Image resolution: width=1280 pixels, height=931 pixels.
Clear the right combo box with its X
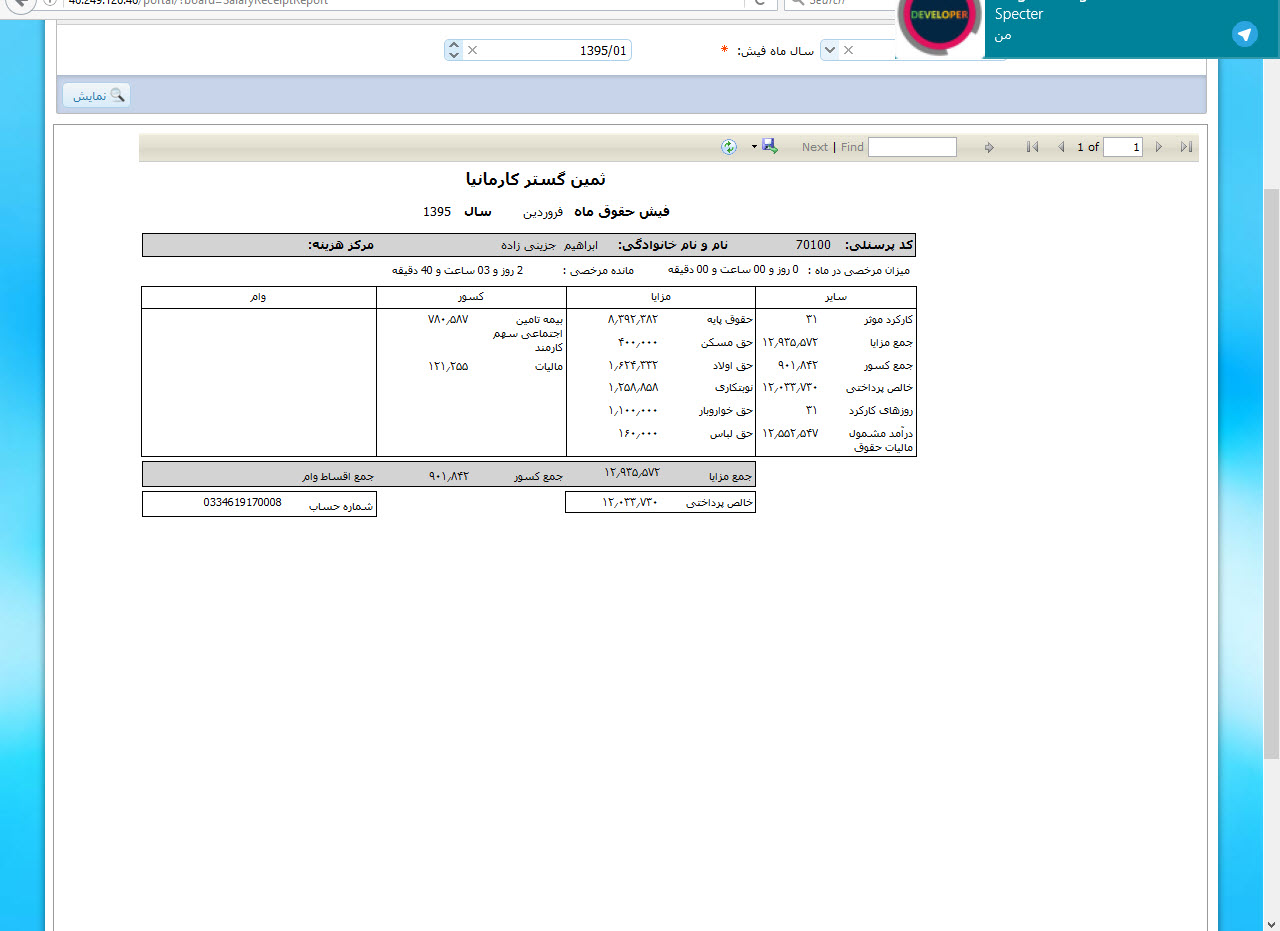[848, 50]
